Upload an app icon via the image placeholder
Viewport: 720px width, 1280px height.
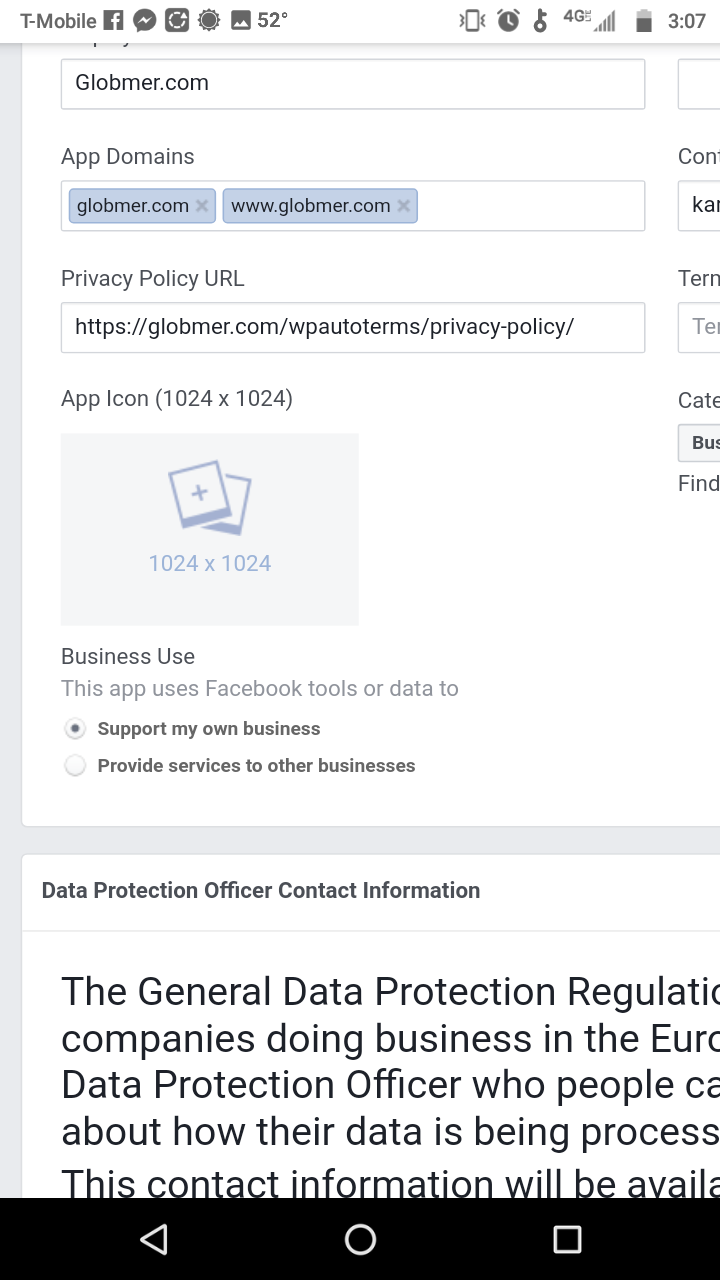(x=210, y=529)
